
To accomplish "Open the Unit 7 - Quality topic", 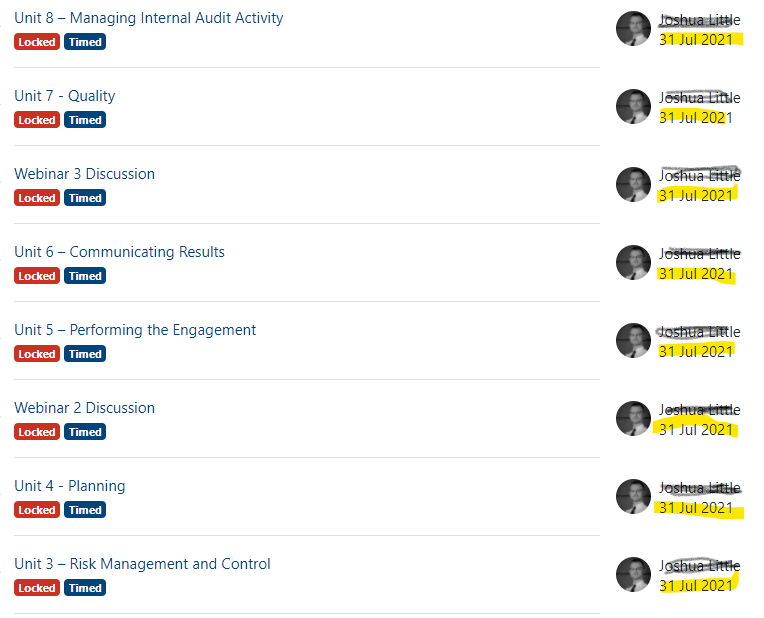I will tap(65, 96).
